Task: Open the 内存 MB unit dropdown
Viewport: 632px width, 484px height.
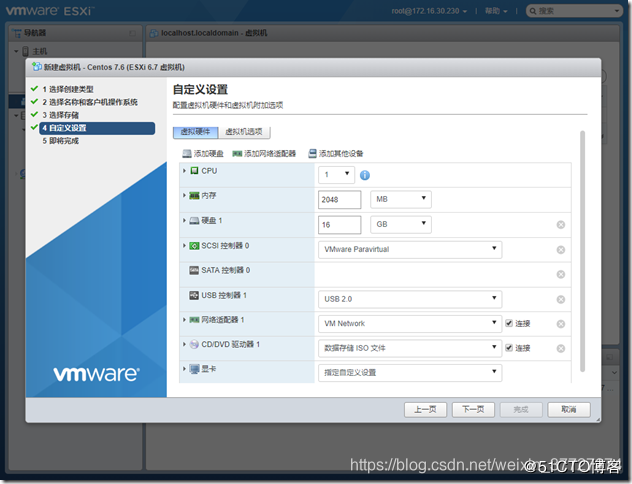Action: (401, 199)
